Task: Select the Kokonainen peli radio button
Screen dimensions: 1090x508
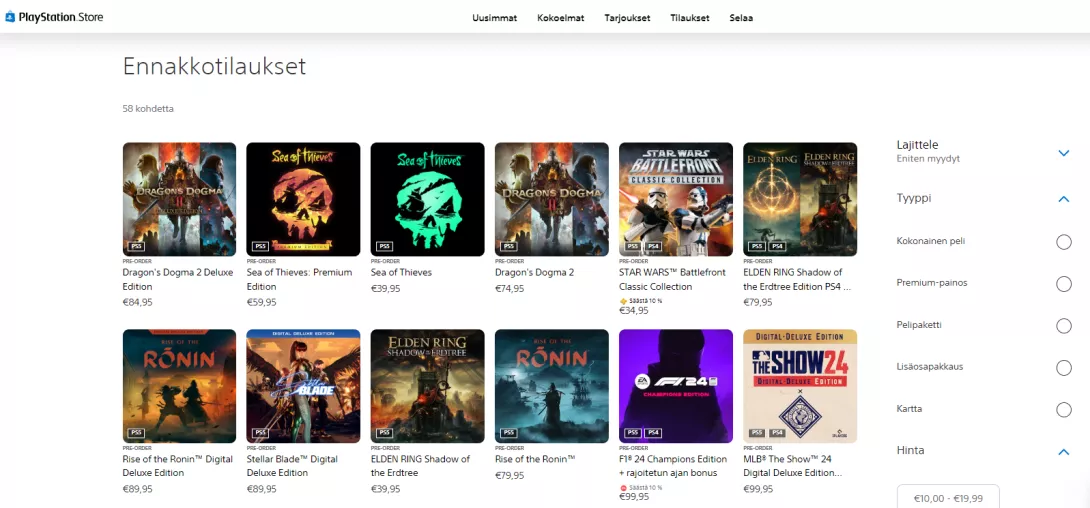Action: pos(1064,242)
